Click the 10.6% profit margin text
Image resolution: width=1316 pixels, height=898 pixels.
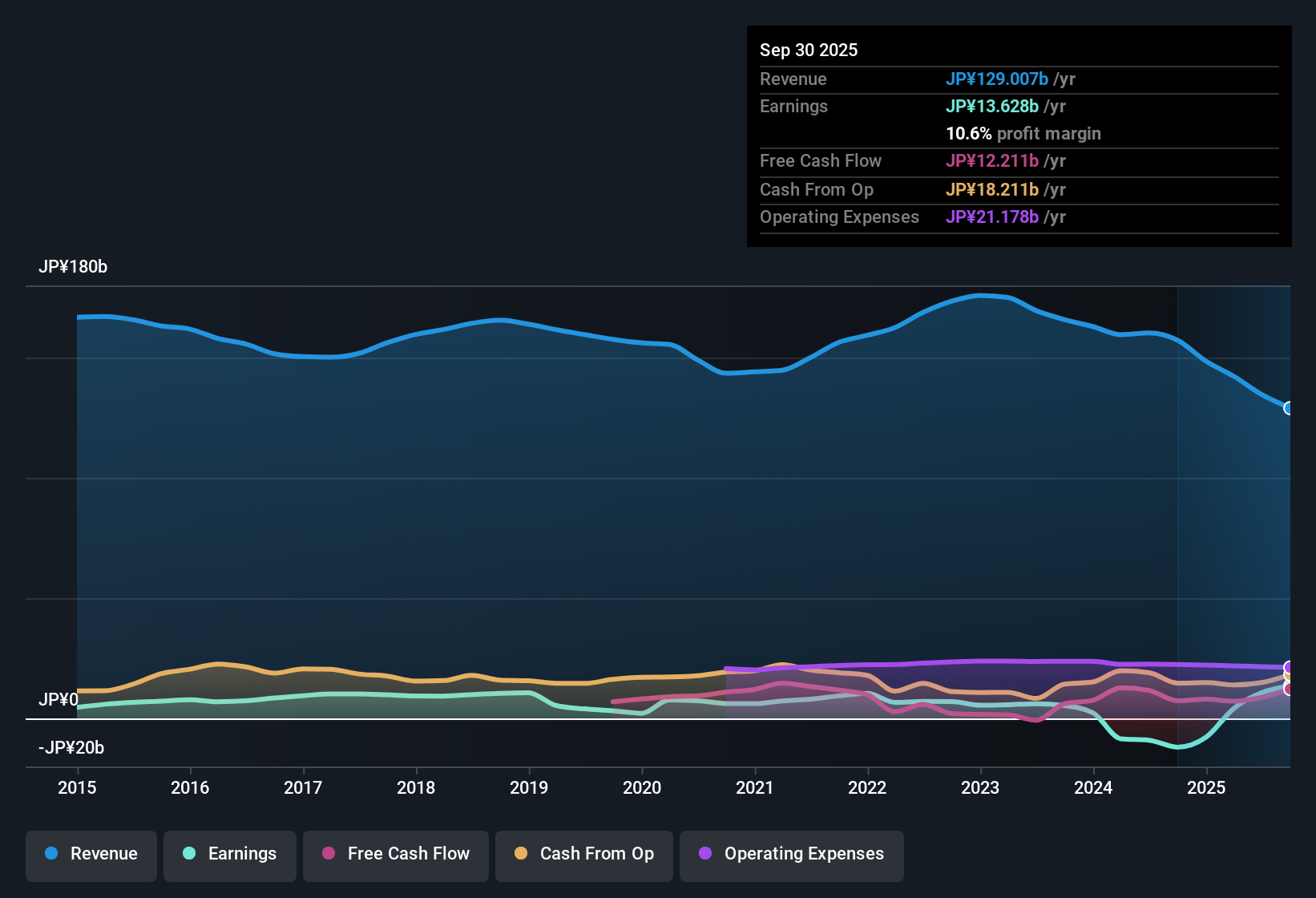(x=1023, y=134)
